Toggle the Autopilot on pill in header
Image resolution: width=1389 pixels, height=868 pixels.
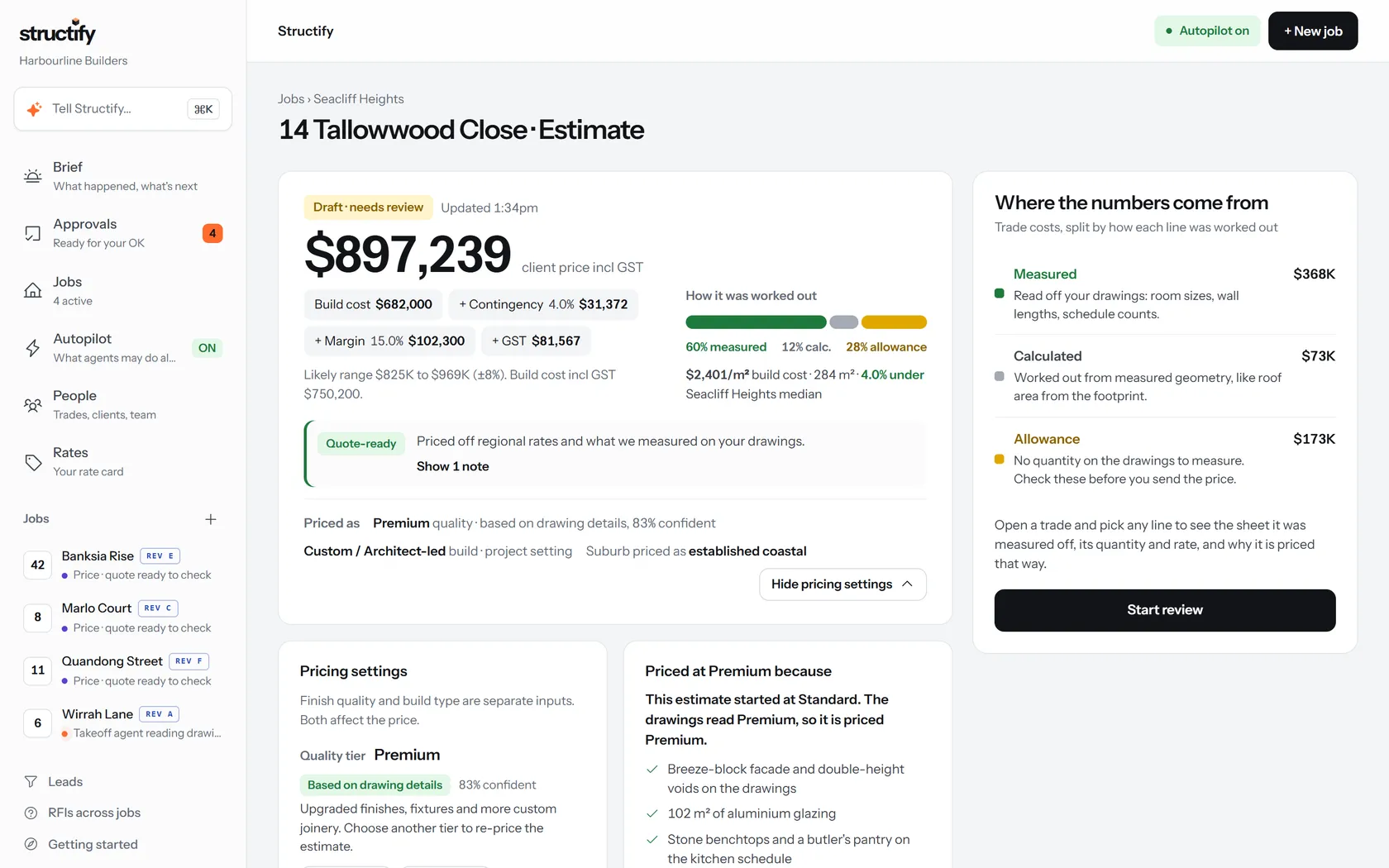[1207, 31]
